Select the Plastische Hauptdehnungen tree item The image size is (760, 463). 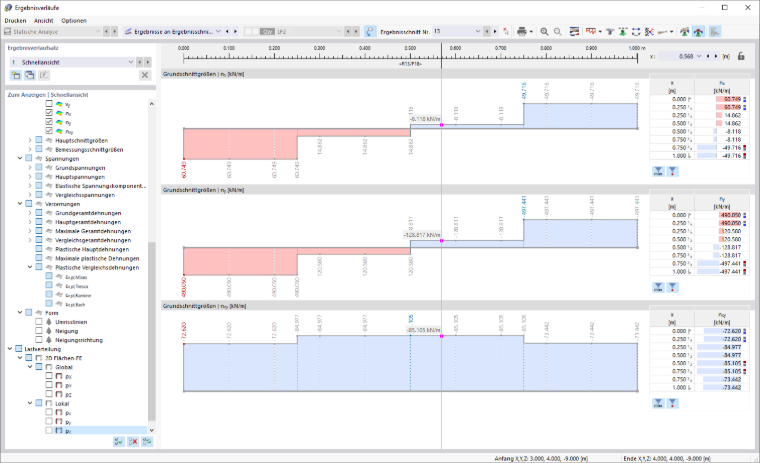tap(92, 249)
